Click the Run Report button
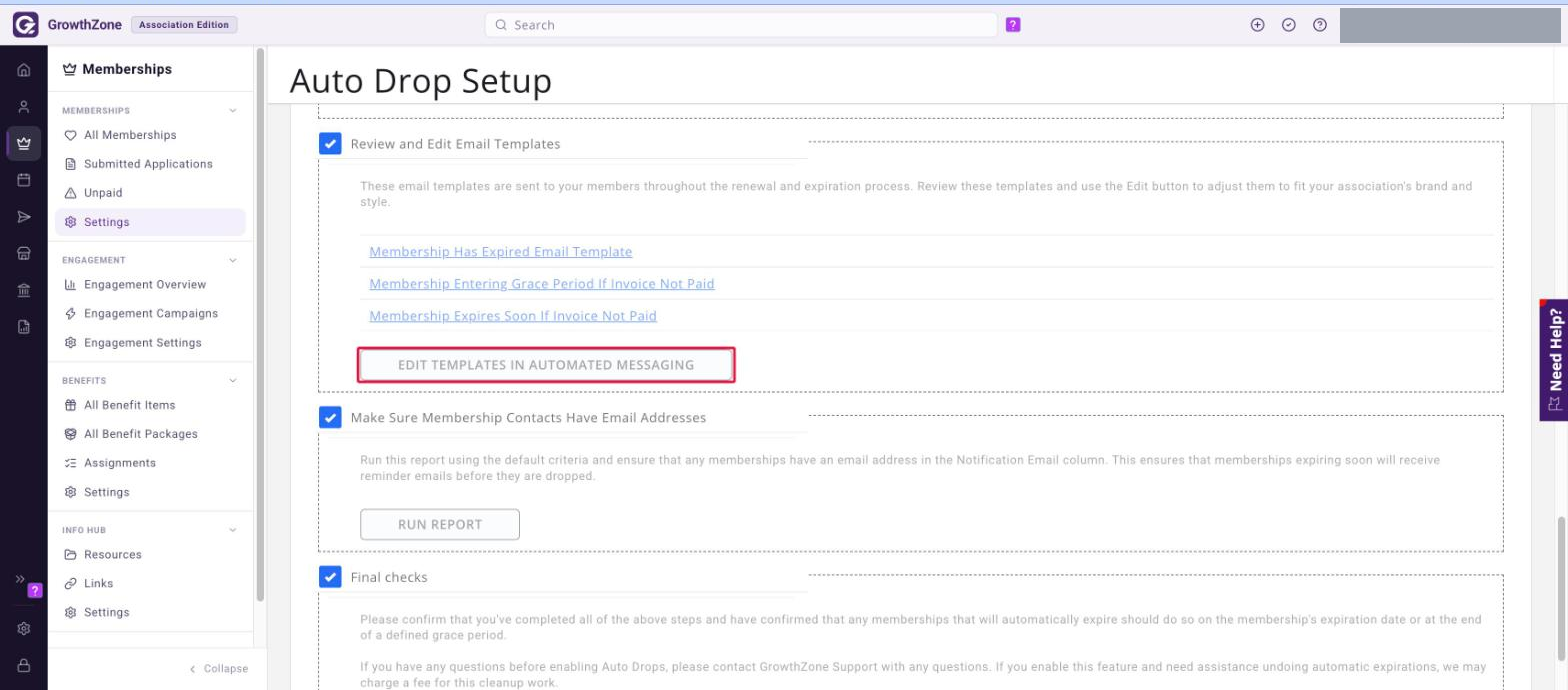 point(440,524)
